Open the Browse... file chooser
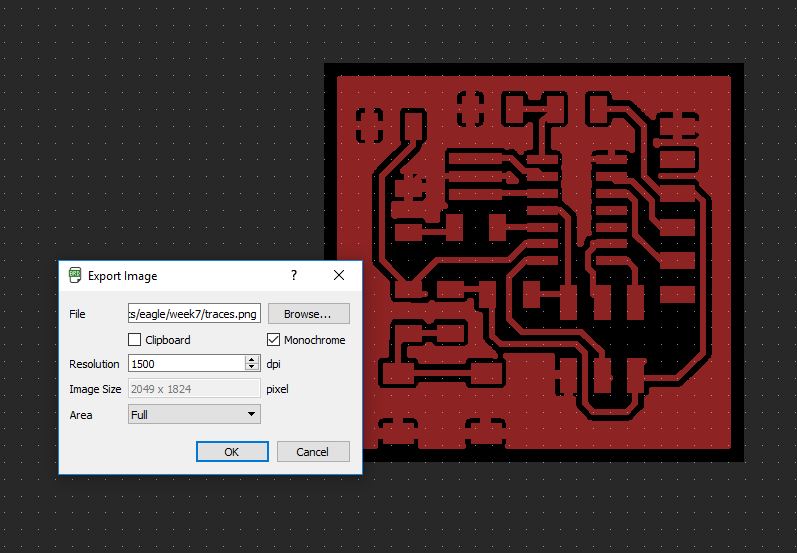This screenshot has height=553, width=797. [309, 314]
